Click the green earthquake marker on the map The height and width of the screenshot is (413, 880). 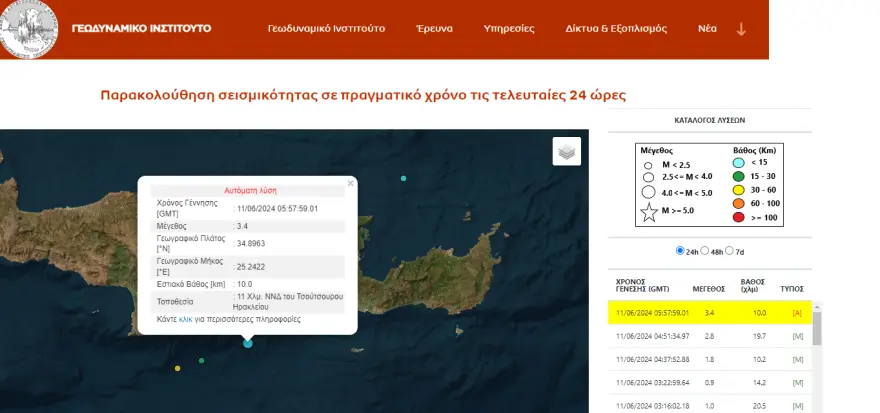point(202,360)
